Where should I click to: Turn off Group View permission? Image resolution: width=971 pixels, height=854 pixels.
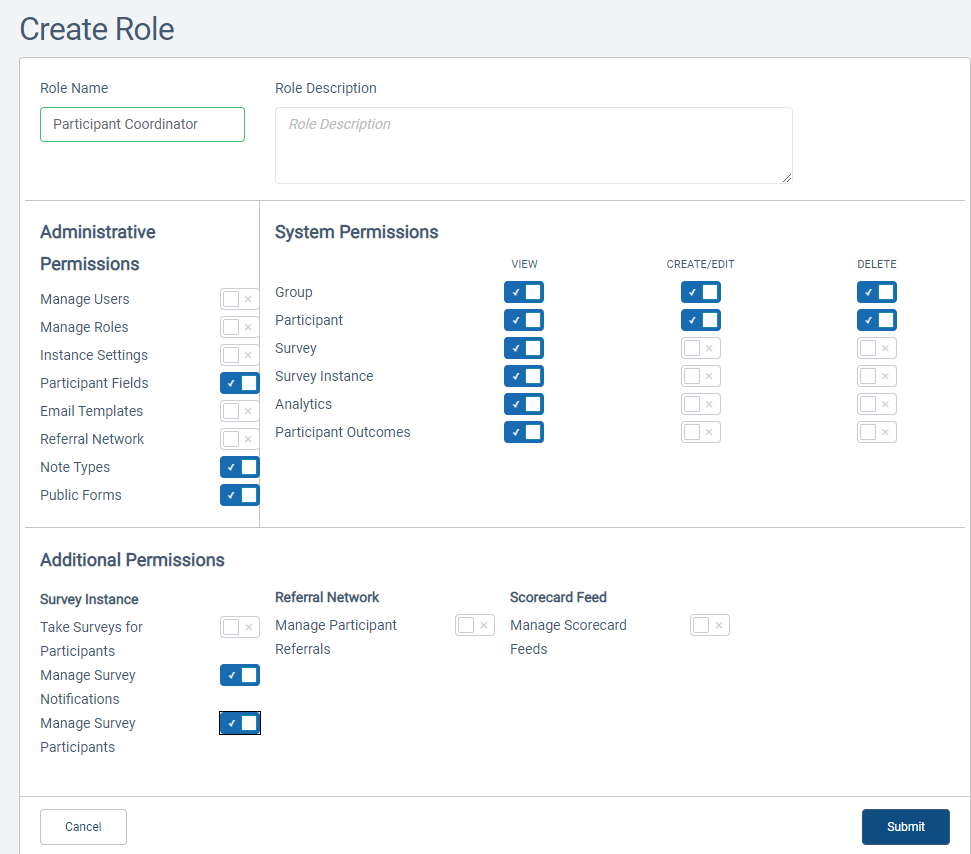(x=524, y=292)
